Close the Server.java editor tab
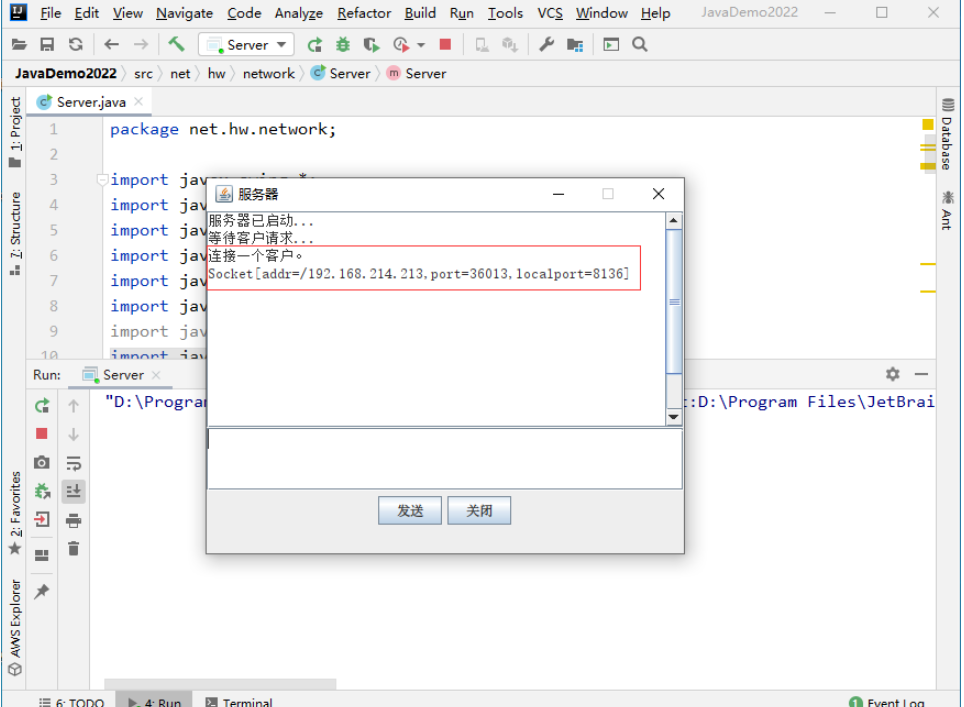 (139, 101)
